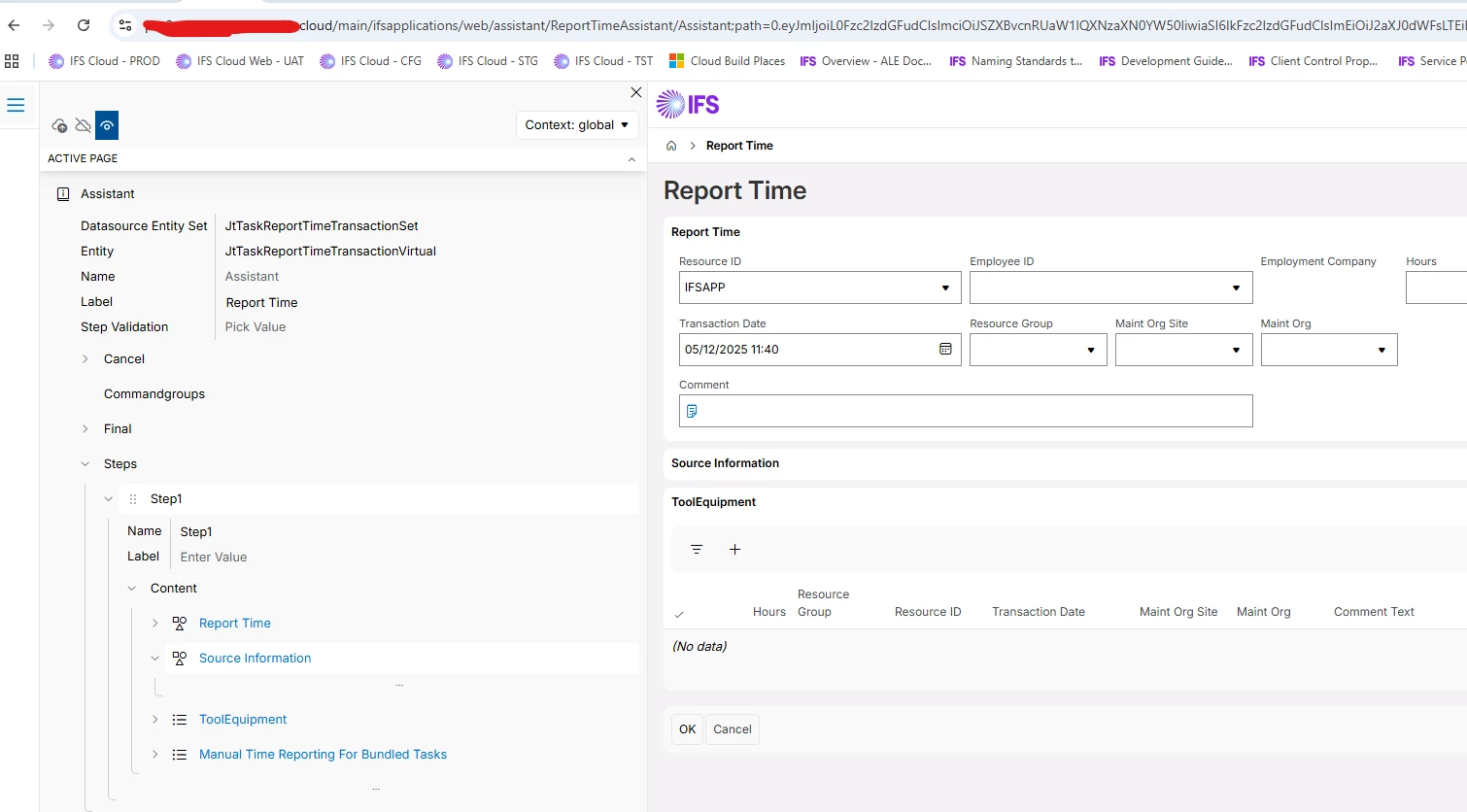Viewport: 1467px width, 812px height.
Task: Open the Transaction Date calendar picker
Action: click(945, 350)
